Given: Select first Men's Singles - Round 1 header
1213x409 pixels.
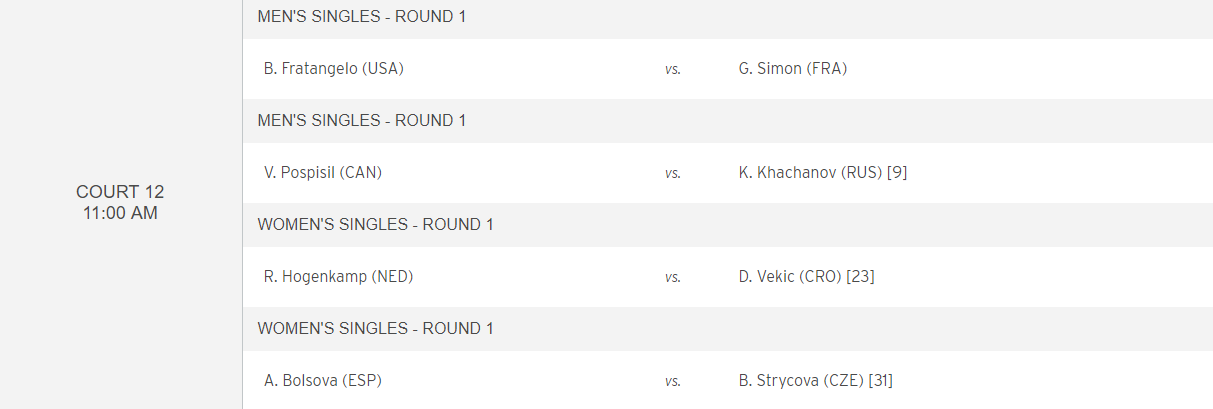Looking at the screenshot, I should coord(362,17).
